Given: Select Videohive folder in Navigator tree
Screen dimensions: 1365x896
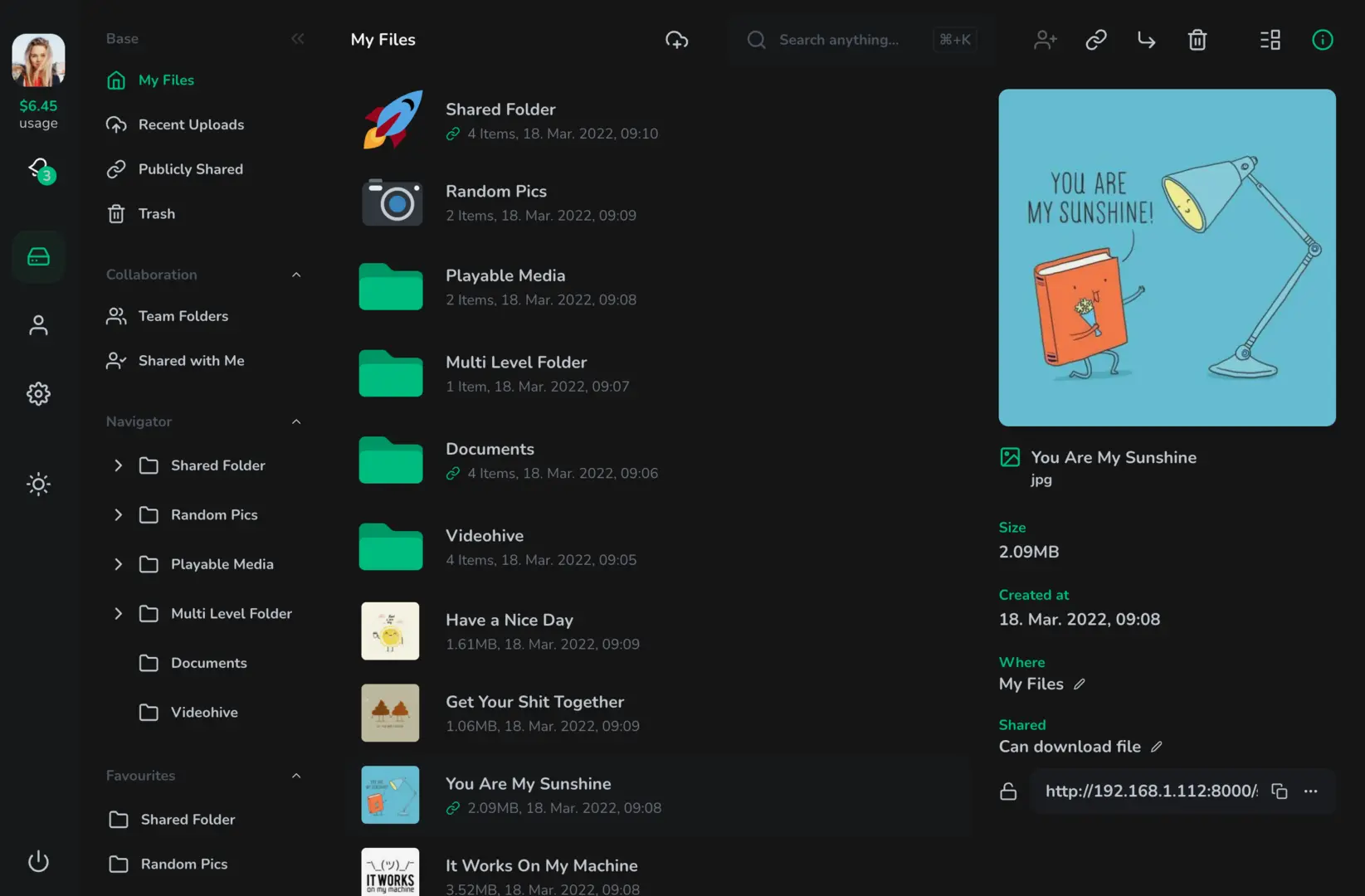Looking at the screenshot, I should [188, 713].
